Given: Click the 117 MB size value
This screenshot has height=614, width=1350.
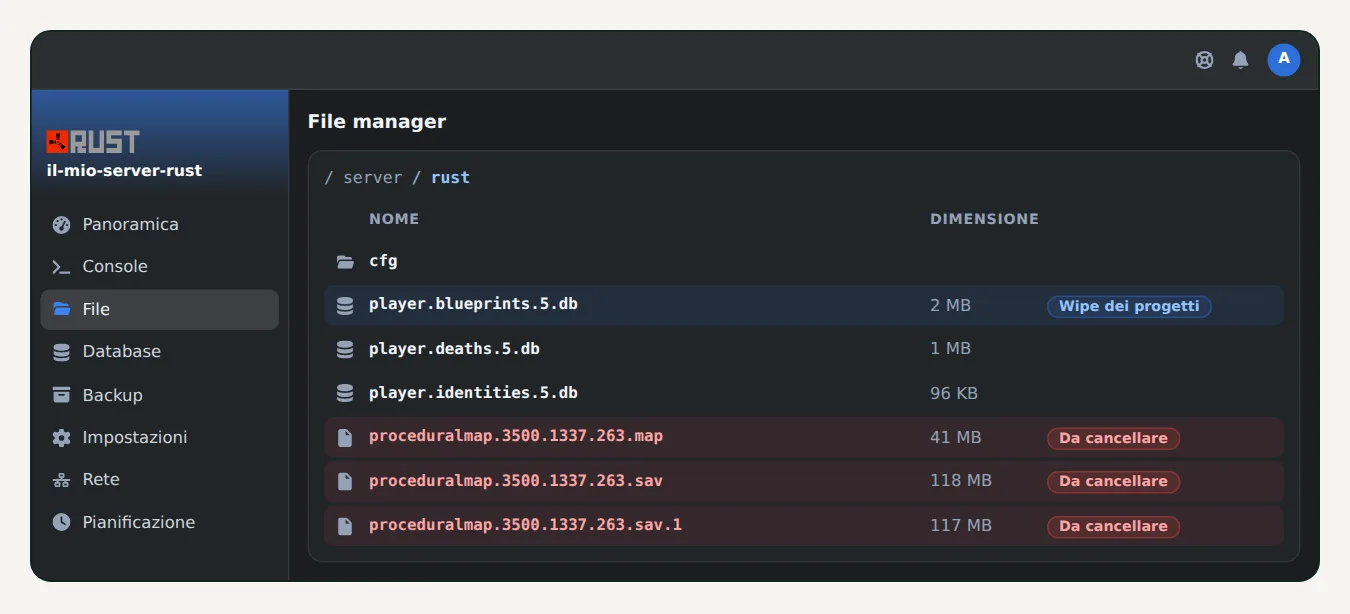Looking at the screenshot, I should (961, 525).
